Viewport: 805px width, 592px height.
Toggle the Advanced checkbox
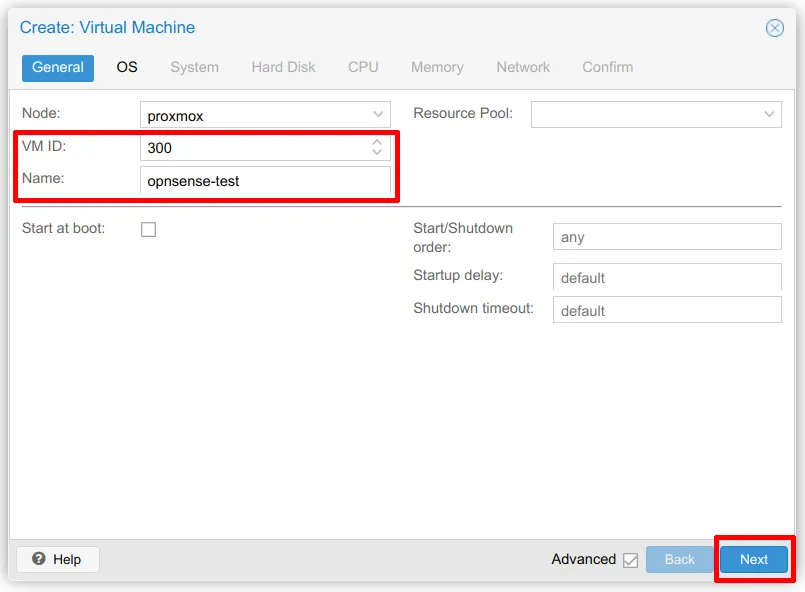coord(630,560)
